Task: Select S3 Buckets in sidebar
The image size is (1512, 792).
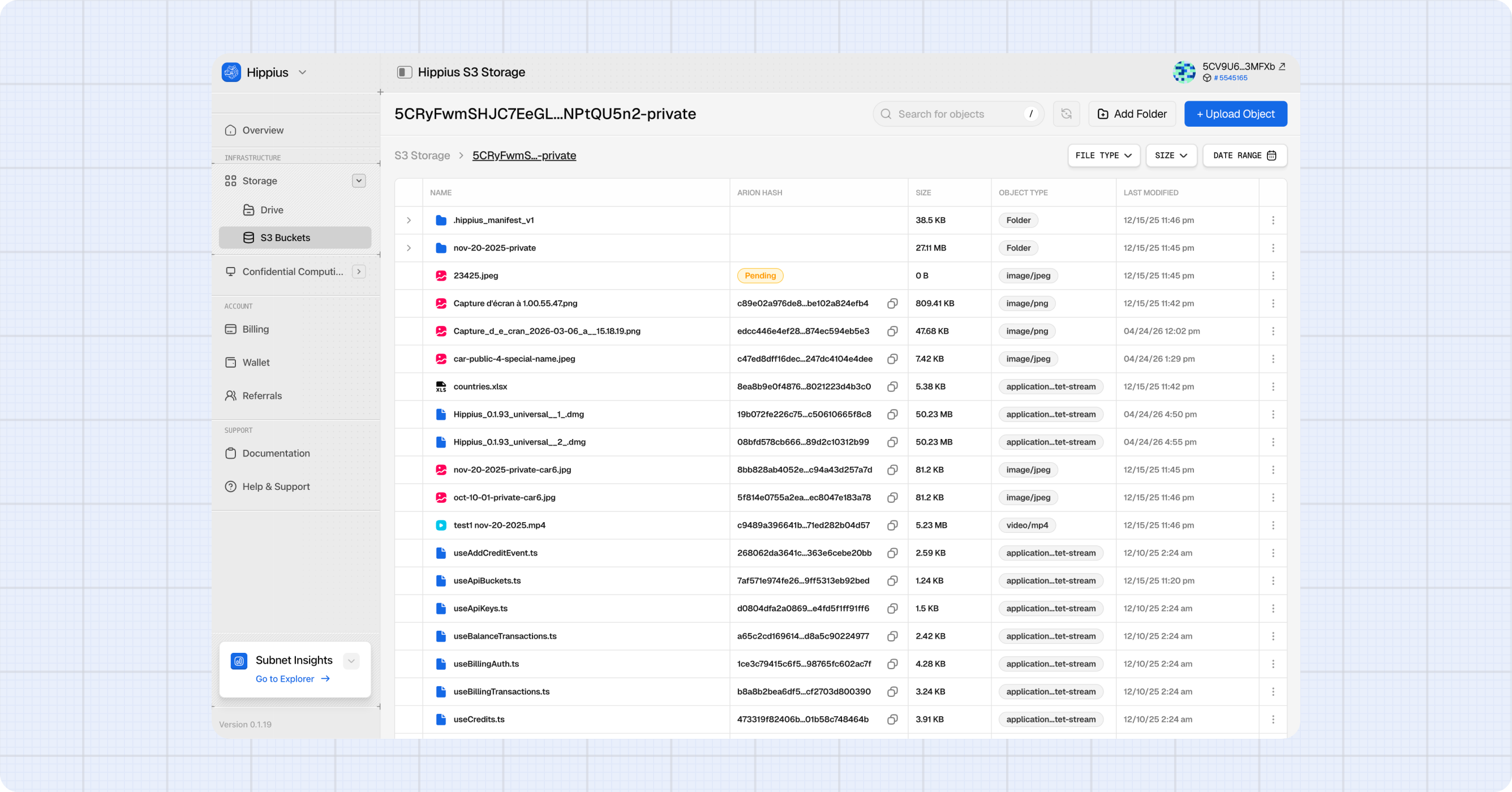Action: tap(295, 238)
